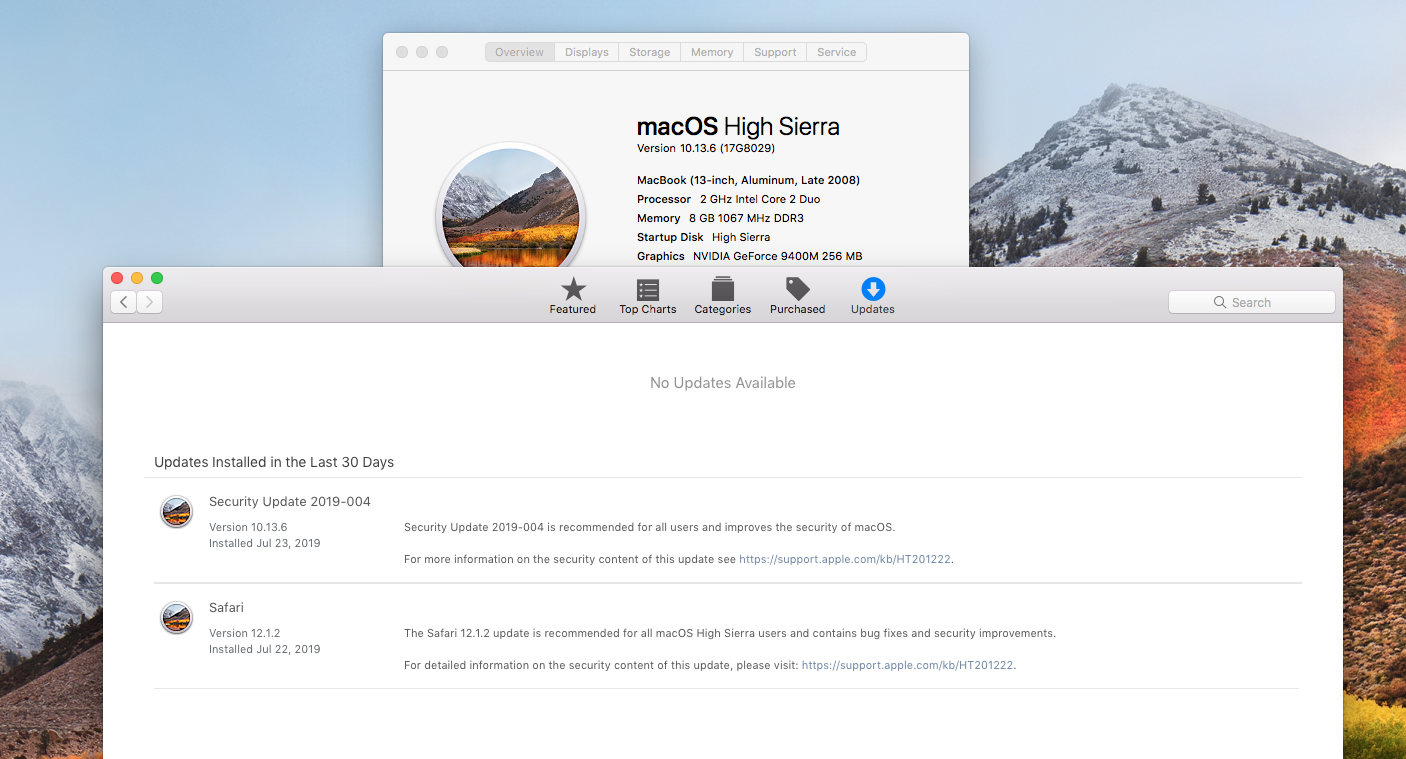Click 'No Updates Available' message
The image size is (1406, 759).
723,383
